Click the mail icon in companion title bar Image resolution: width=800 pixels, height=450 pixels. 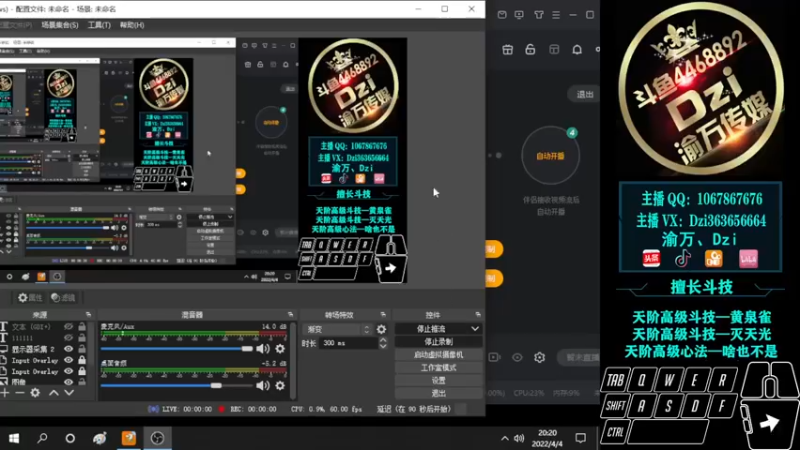pyautogui.click(x=502, y=15)
